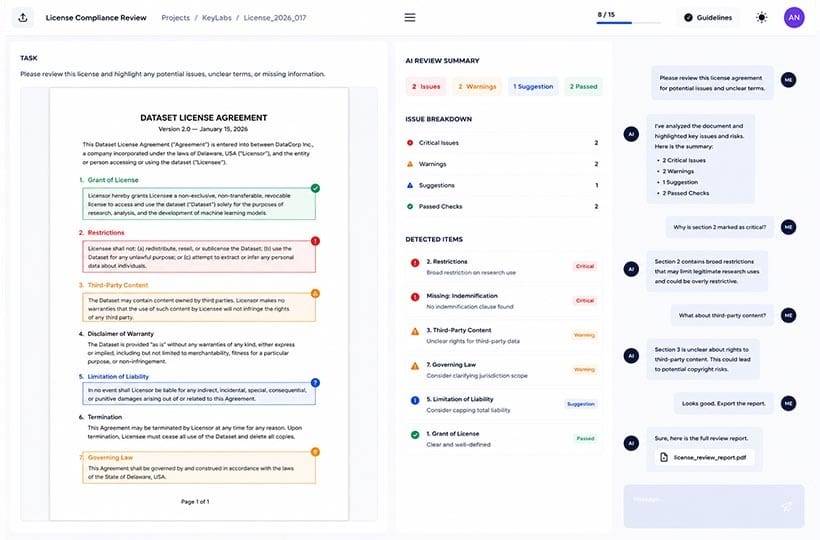Click orange warning badge on Governing Law box
Screen dimensions: 820x540
[x=315, y=452]
